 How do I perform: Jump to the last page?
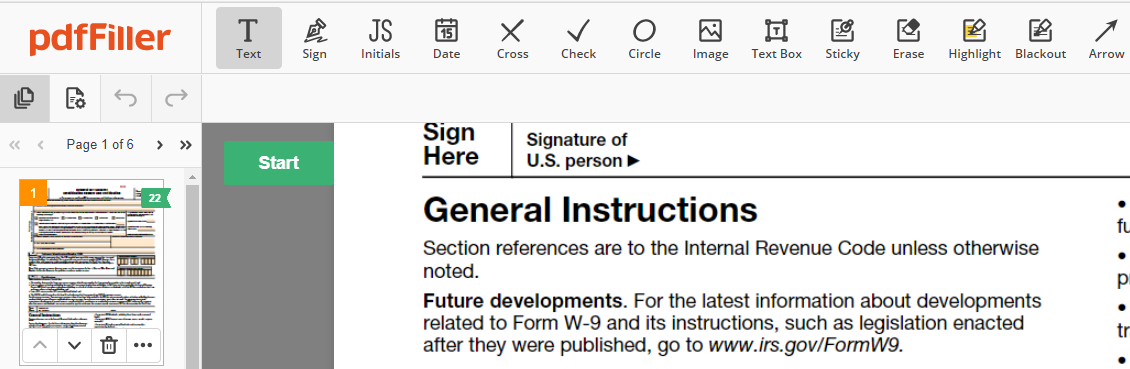click(186, 145)
